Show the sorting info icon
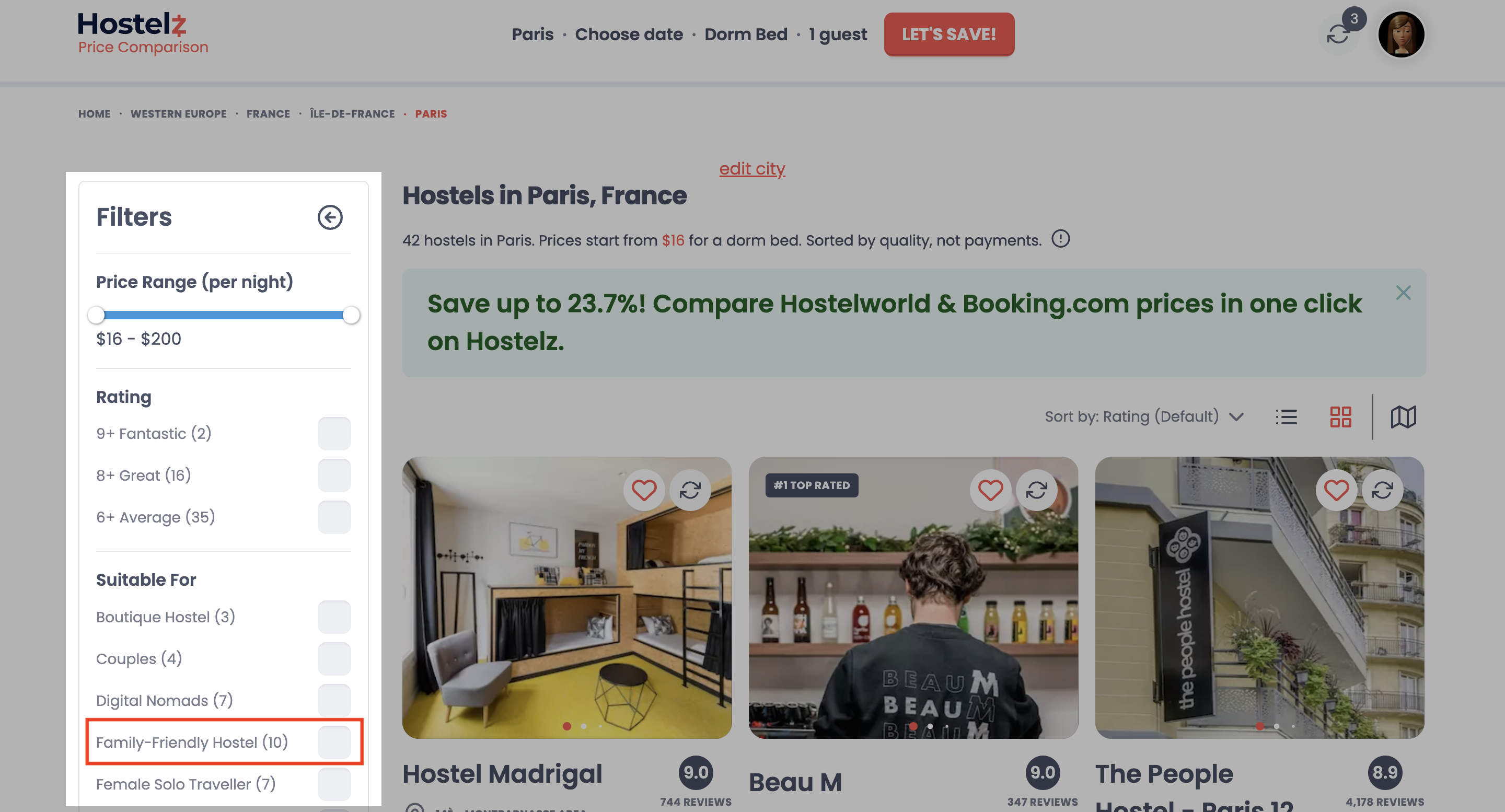1505x812 pixels. [1060, 239]
